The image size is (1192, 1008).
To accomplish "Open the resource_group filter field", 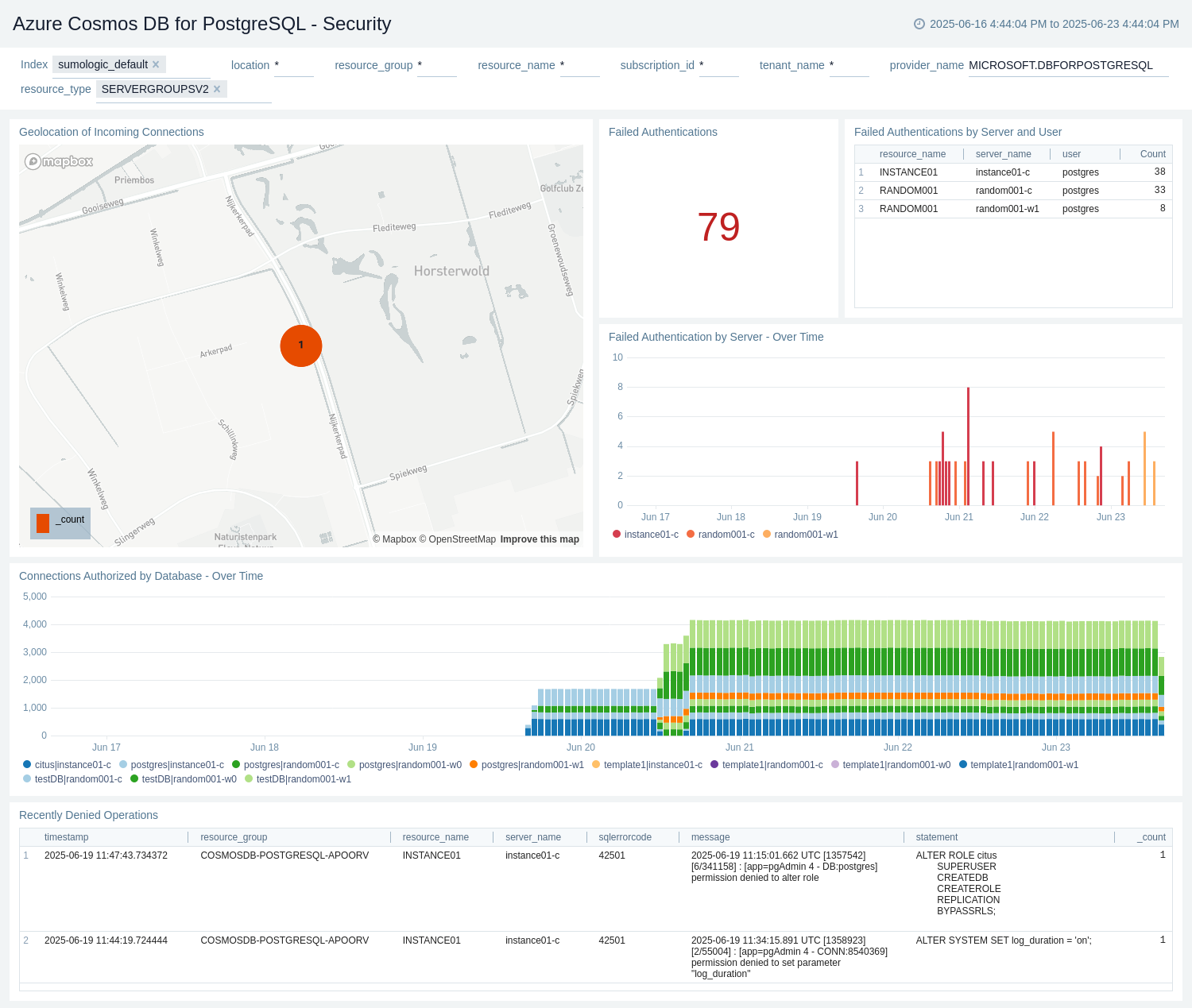I will pos(437,66).
